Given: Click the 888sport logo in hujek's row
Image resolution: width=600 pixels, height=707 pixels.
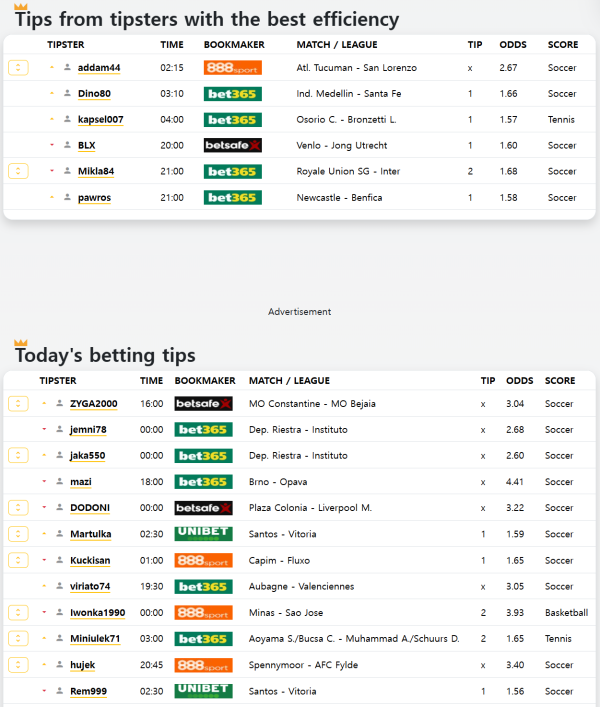Looking at the screenshot, I should (203, 665).
